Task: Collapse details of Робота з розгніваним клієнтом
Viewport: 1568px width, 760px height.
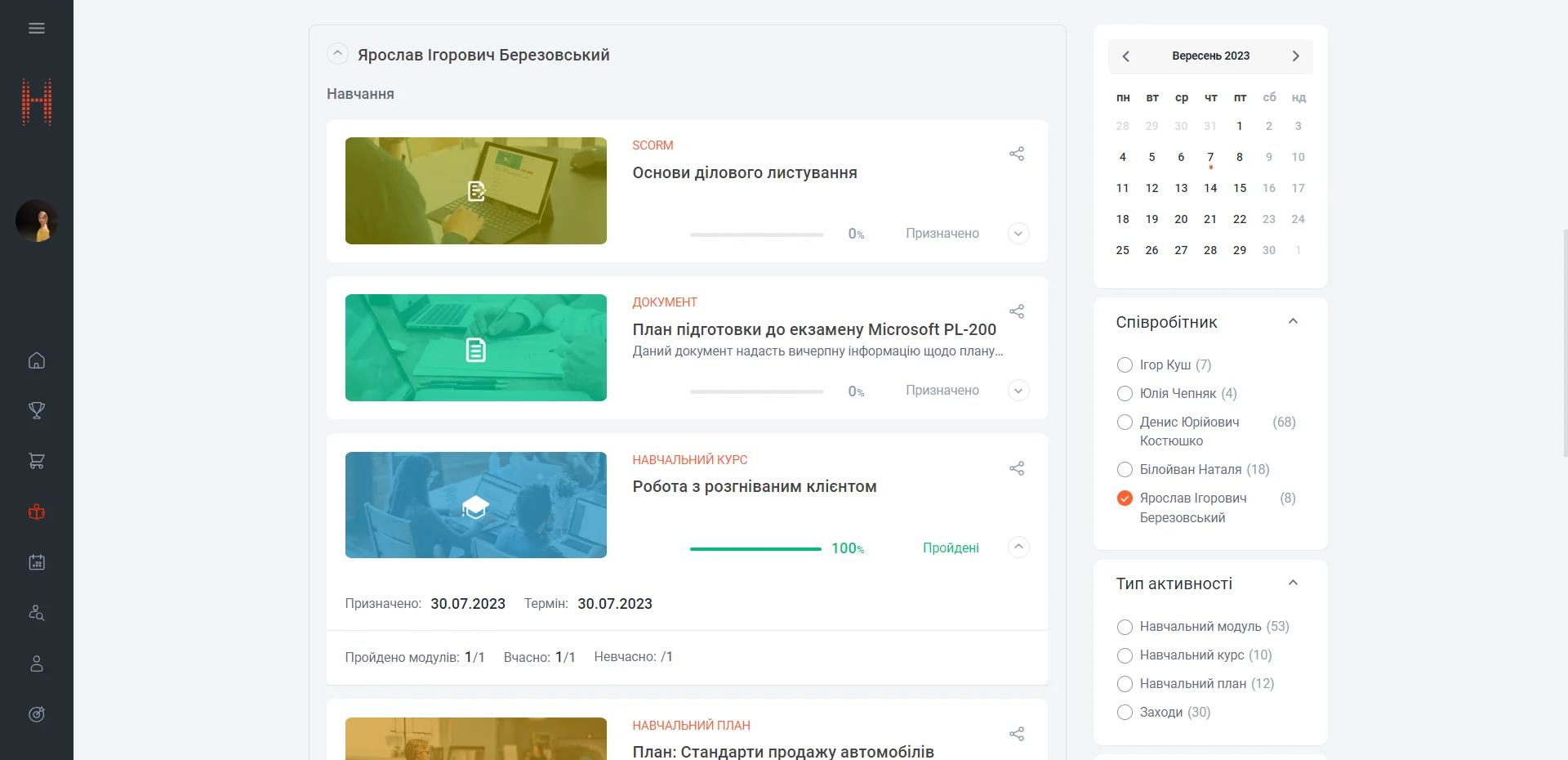Action: coord(1018,547)
